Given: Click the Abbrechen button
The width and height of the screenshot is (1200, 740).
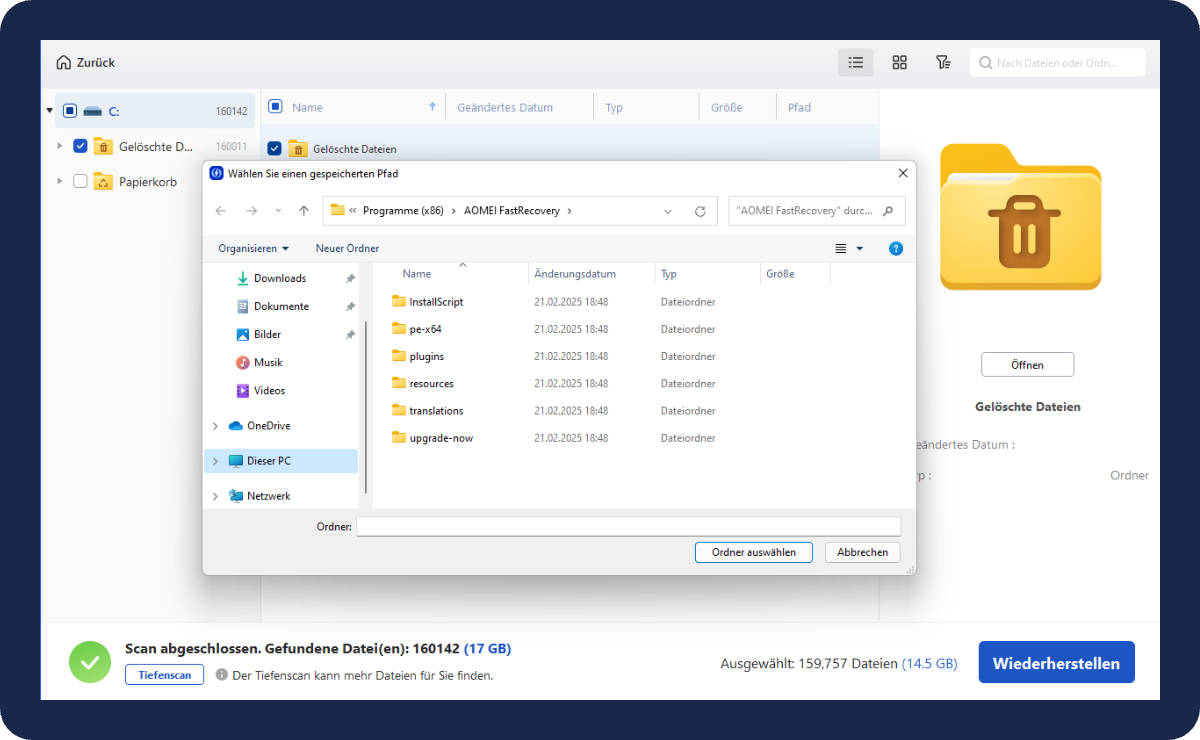Looking at the screenshot, I should pos(862,552).
